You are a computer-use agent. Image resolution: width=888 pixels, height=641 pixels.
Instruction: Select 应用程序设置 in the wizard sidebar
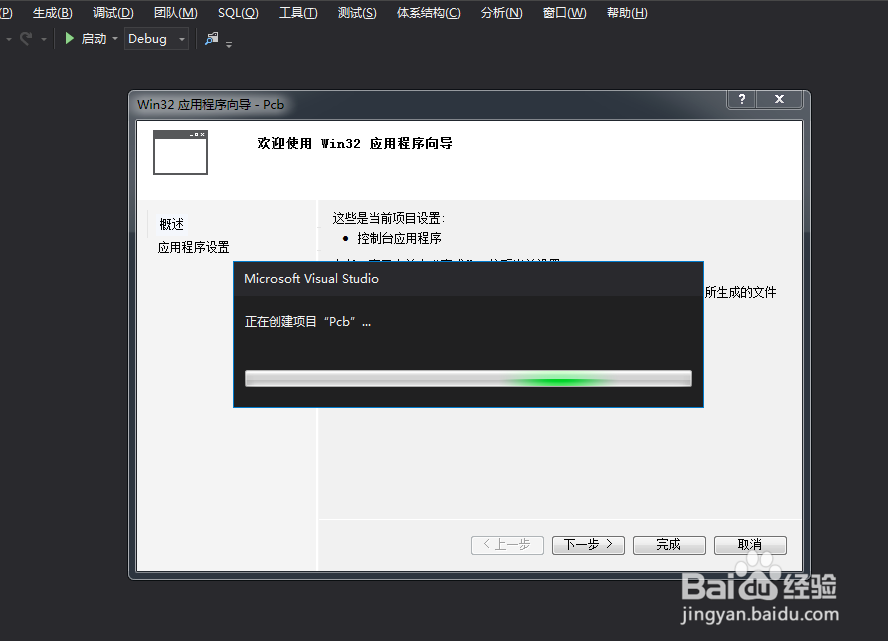194,247
